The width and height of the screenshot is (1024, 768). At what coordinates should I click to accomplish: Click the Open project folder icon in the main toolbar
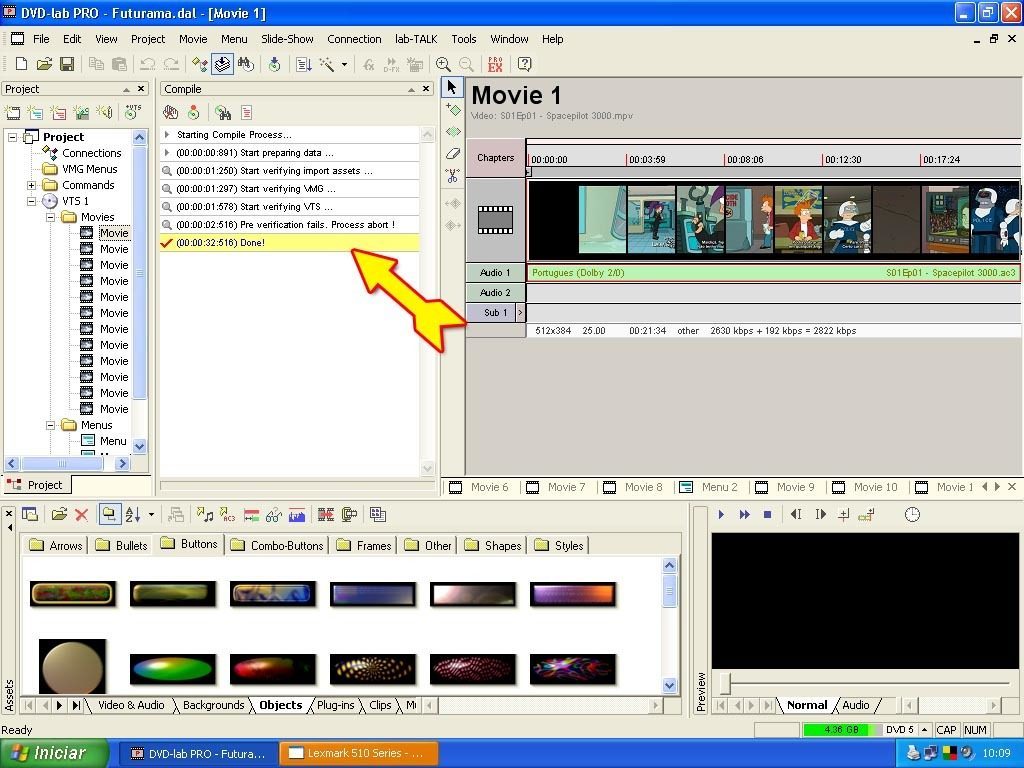(x=44, y=64)
